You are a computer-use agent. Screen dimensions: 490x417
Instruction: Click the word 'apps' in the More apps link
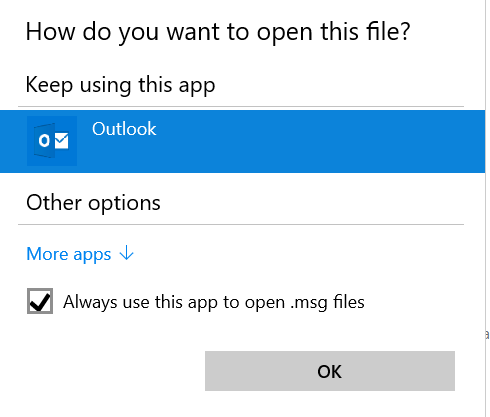click(92, 255)
